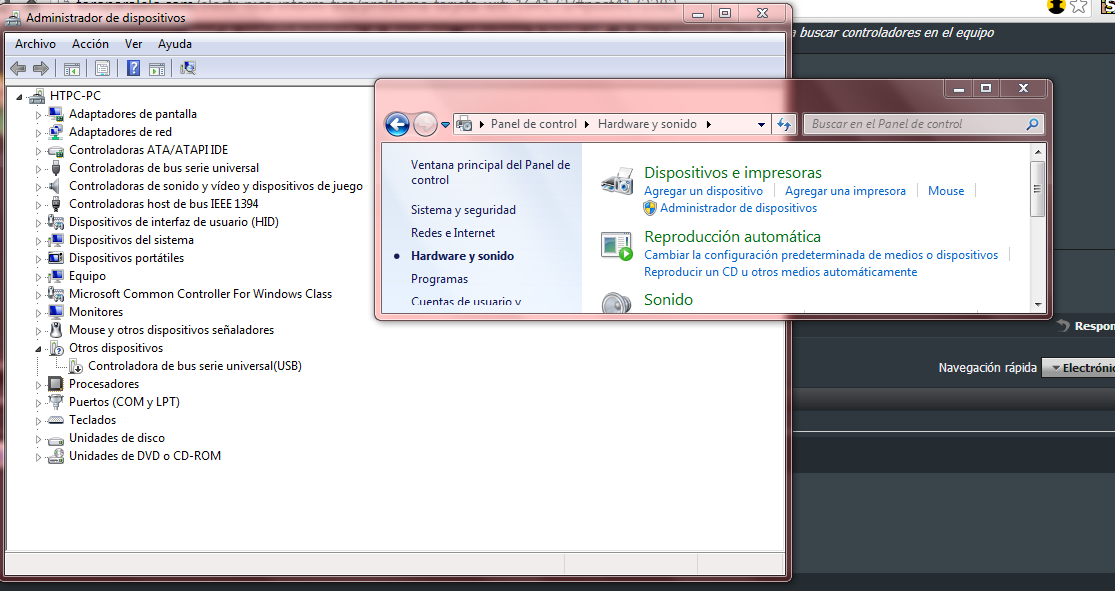Collapse the Otros dispositivos node
Screen dimensions: 1115x591
coord(38,348)
